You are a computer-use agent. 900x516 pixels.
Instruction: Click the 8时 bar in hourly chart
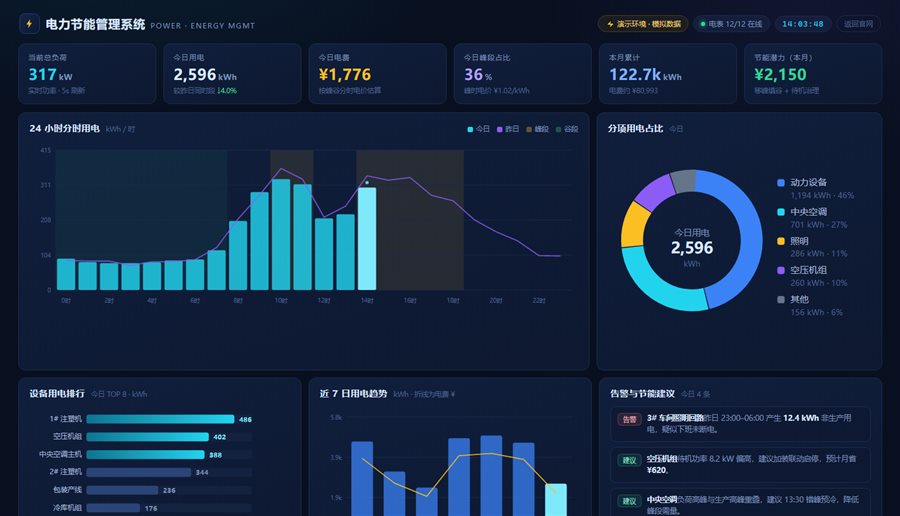pyautogui.click(x=238, y=255)
